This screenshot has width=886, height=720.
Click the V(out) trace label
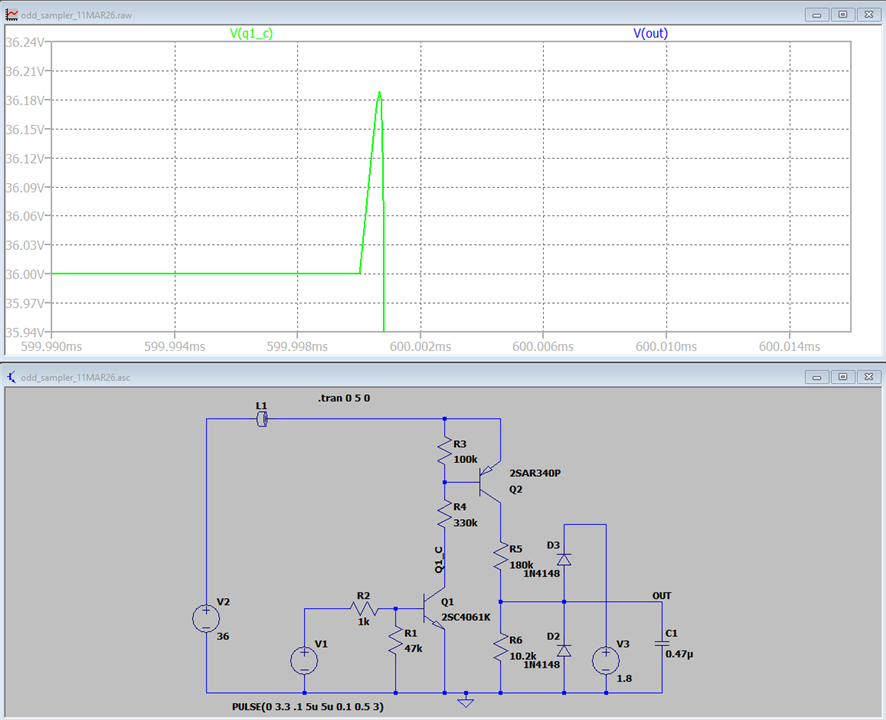coord(650,33)
